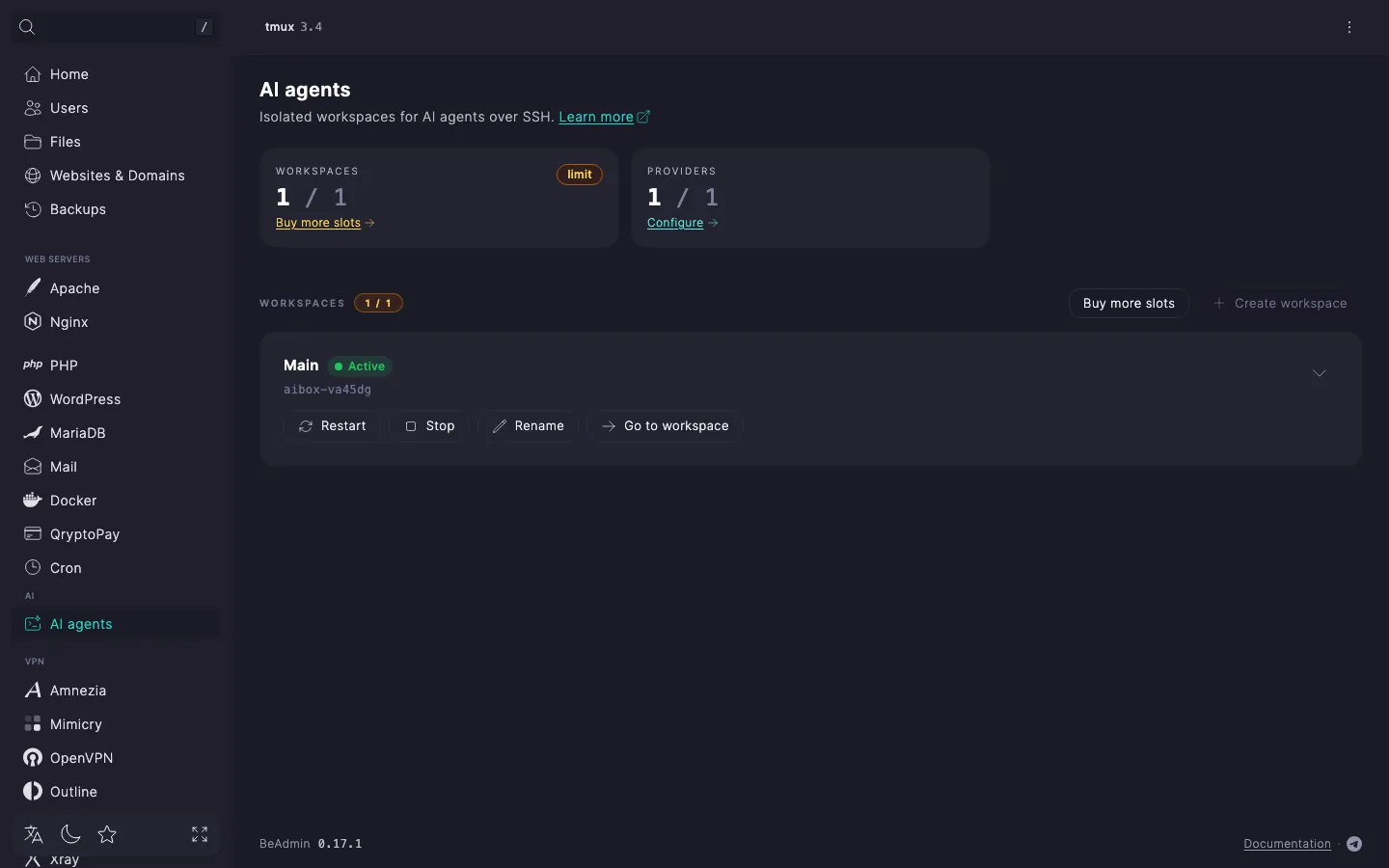
Task: Stop the Main workspace
Action: (429, 426)
